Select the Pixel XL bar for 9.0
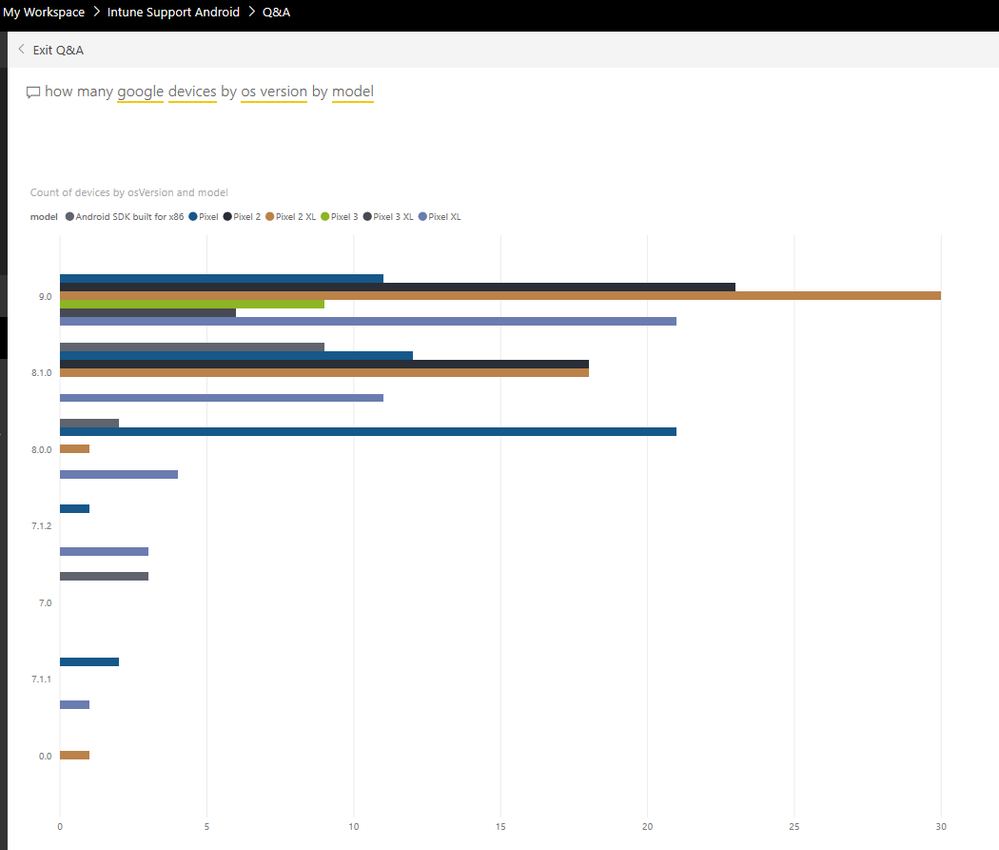This screenshot has width=999, height=850. click(368, 321)
